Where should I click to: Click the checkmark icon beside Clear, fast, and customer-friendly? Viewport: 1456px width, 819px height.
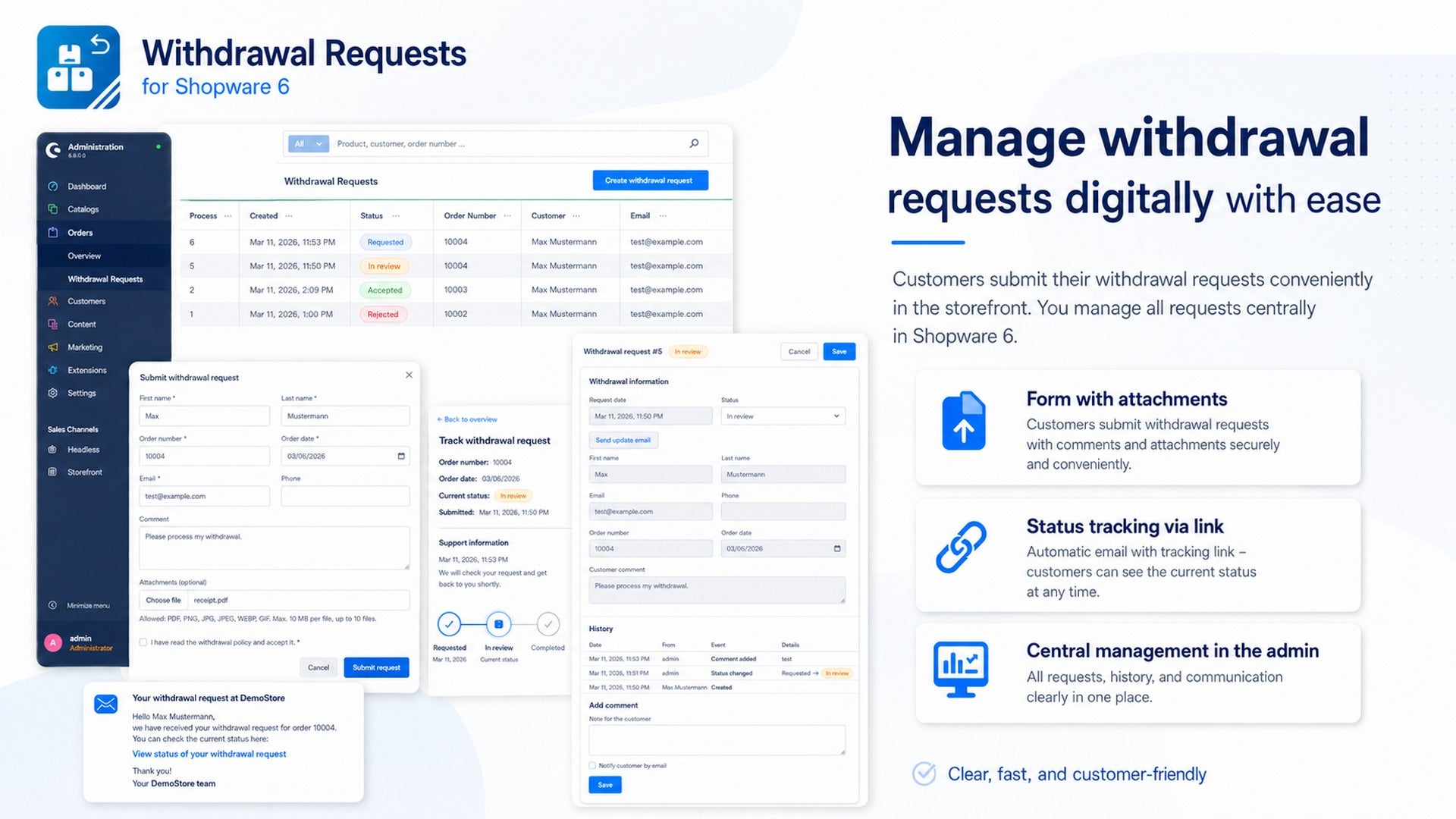pos(924,773)
